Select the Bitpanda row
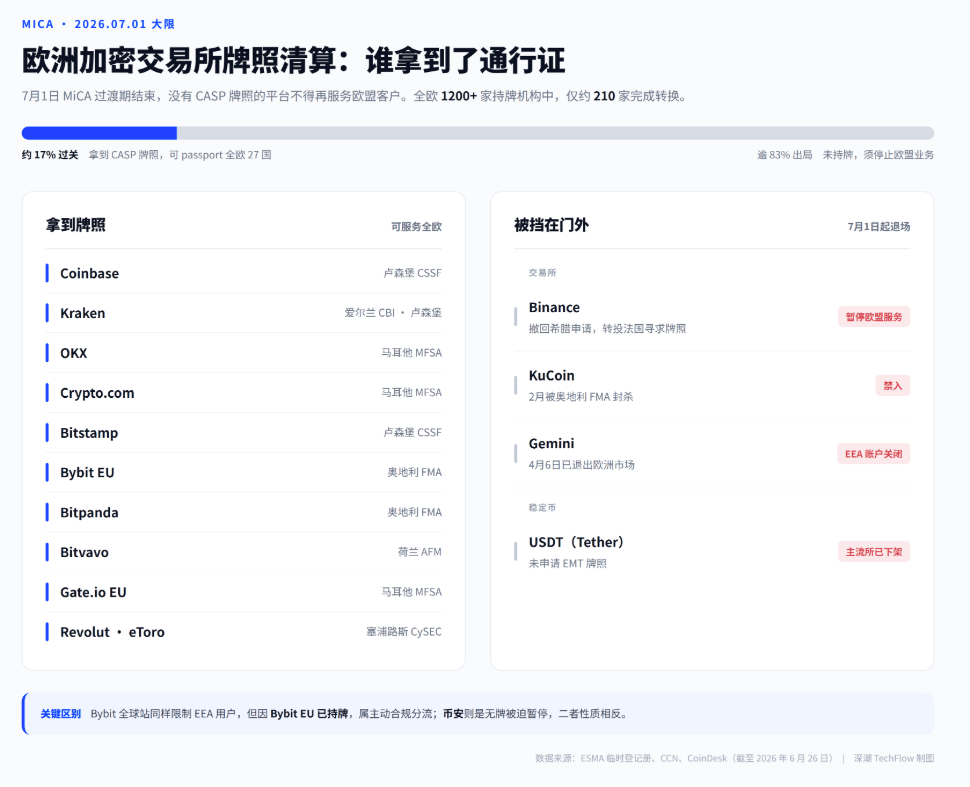Viewport: 970px width, 787px height. (x=244, y=512)
